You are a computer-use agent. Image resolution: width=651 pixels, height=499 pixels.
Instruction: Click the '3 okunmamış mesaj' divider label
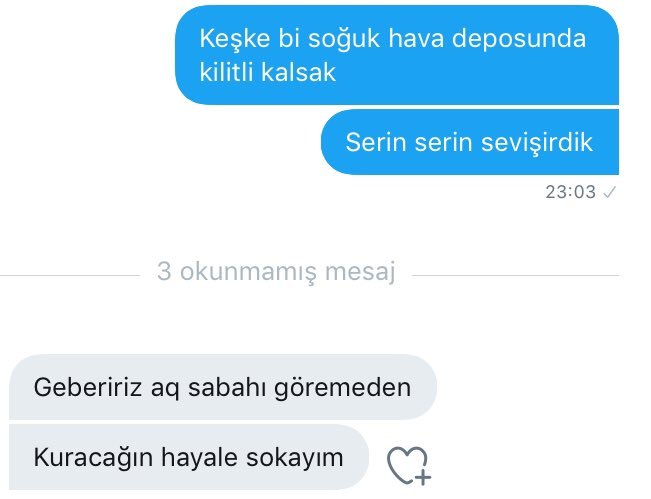click(276, 272)
